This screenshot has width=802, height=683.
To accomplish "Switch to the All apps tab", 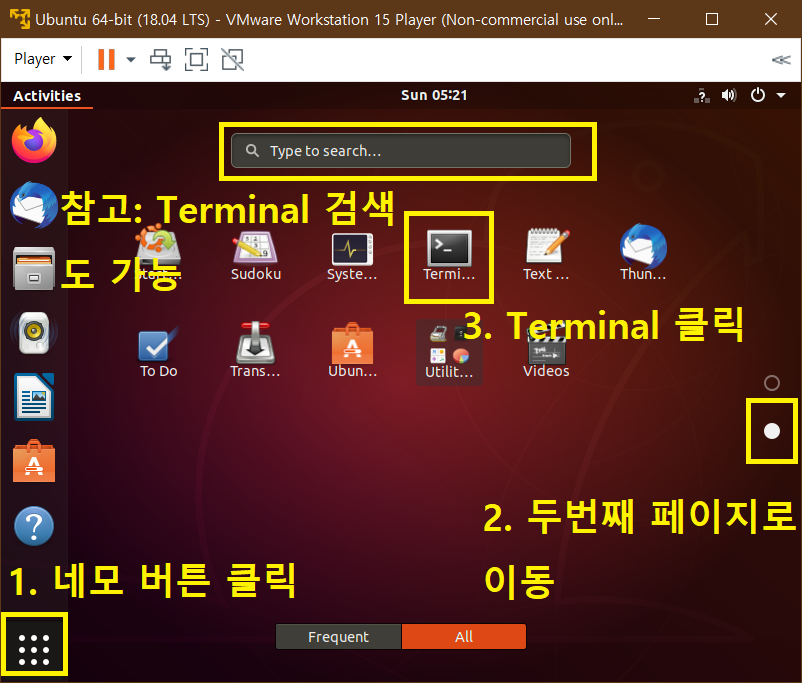I will [464, 636].
